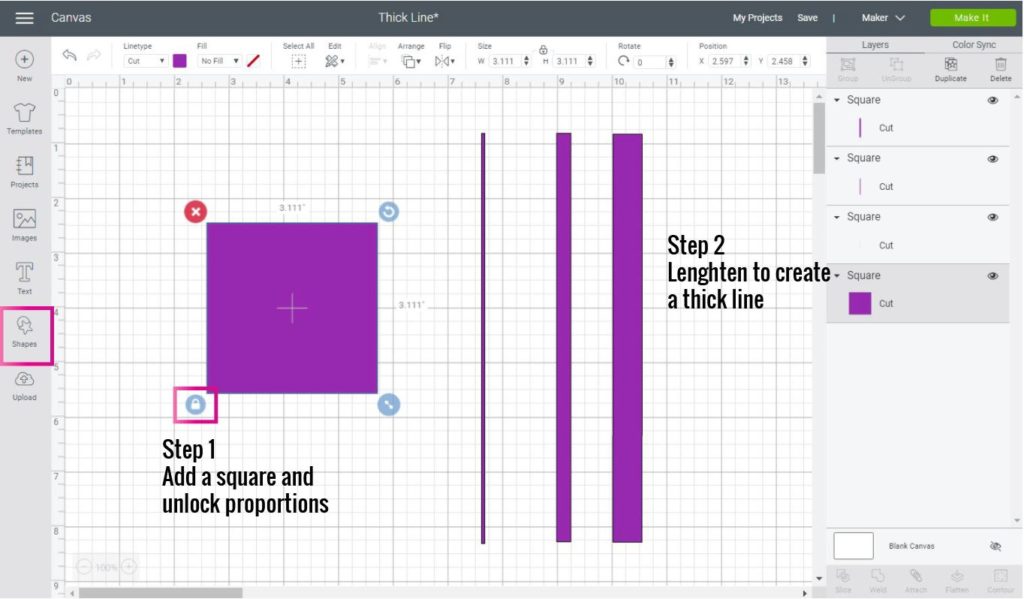Click the X position input field
1024x599 pixels.
[725, 61]
